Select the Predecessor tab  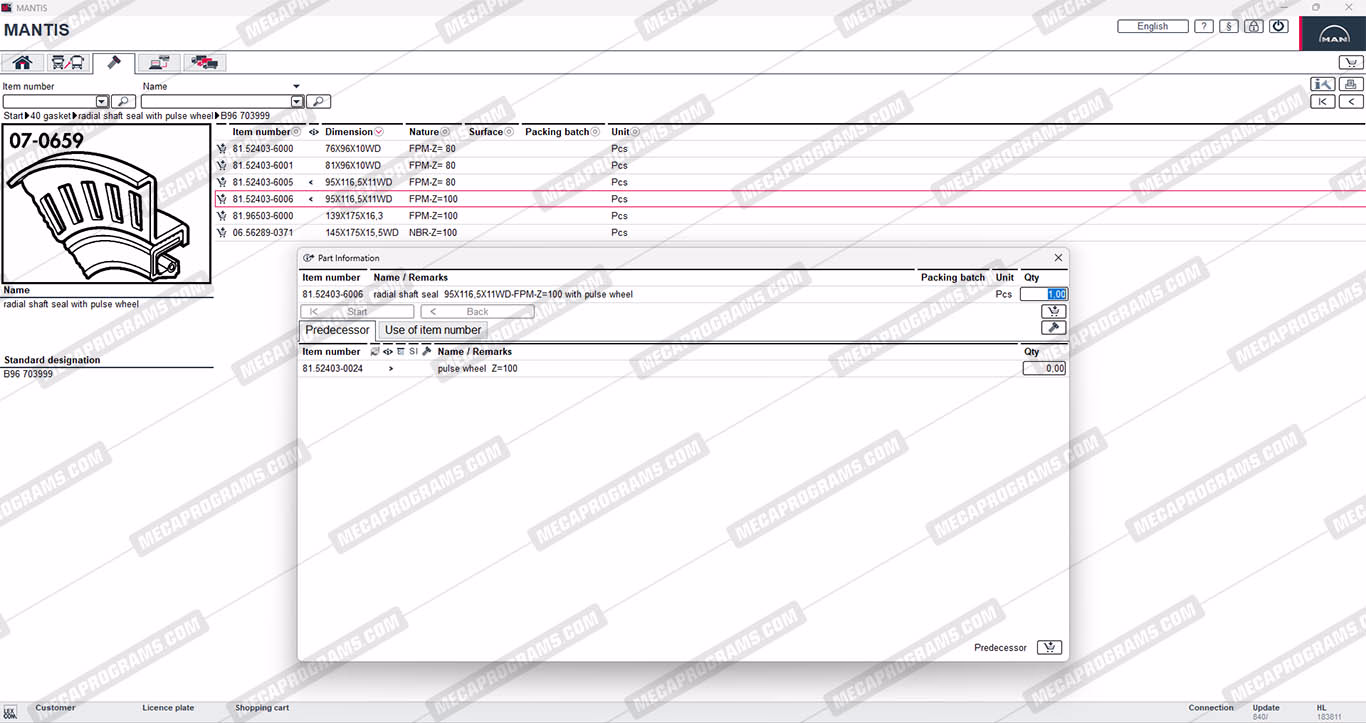pyautogui.click(x=337, y=330)
